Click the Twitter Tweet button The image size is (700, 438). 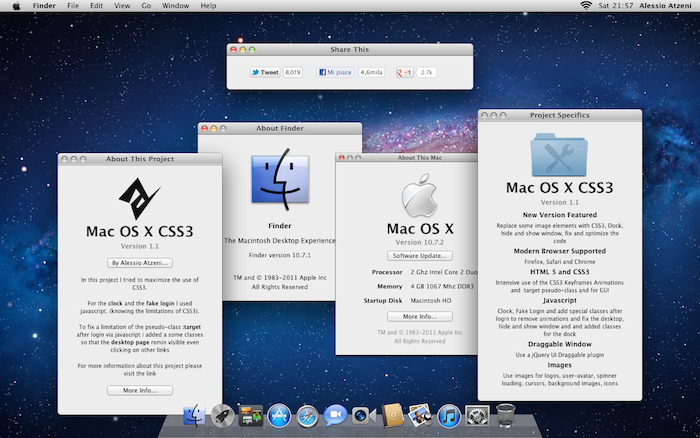tap(265, 72)
